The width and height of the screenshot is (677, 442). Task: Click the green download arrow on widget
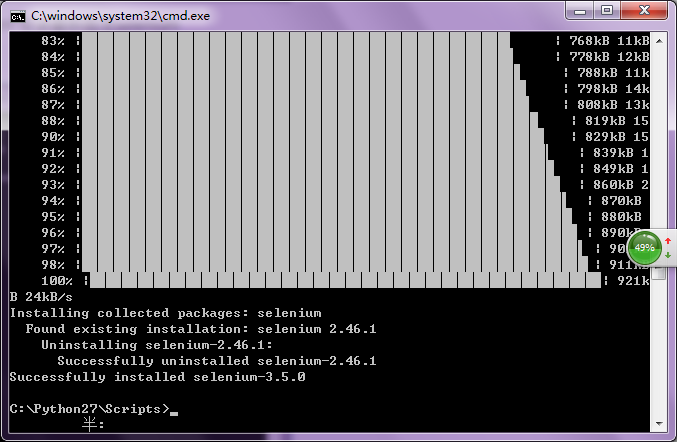click(667, 255)
